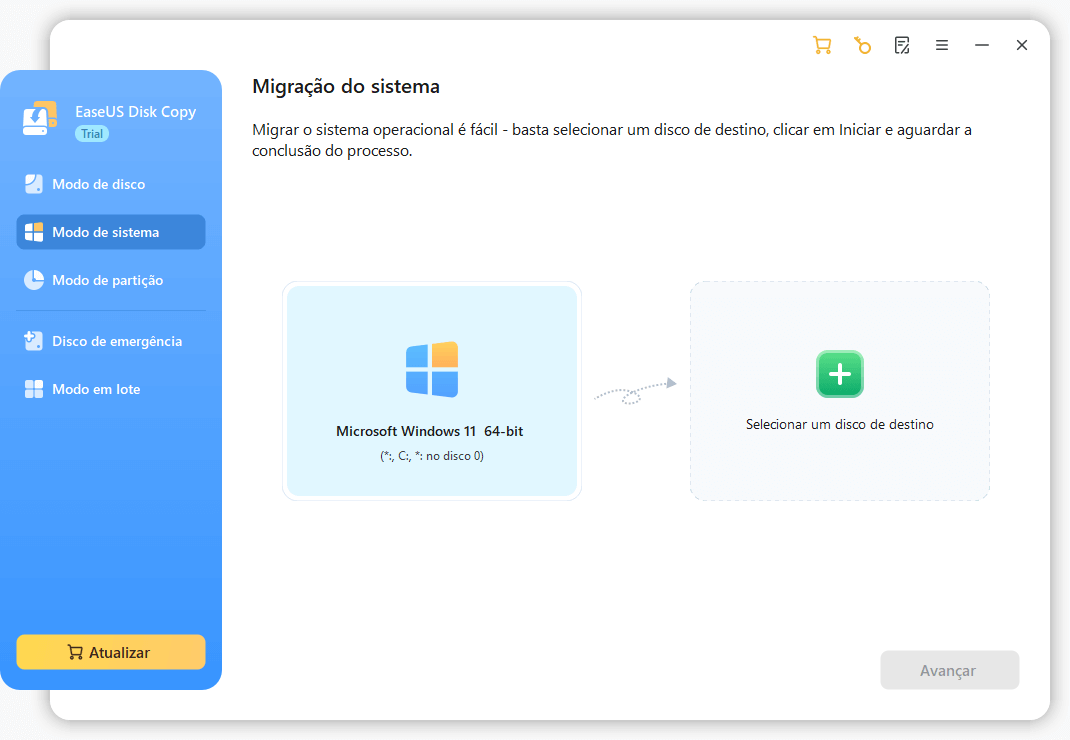Click the Trial badge under app name

92,134
